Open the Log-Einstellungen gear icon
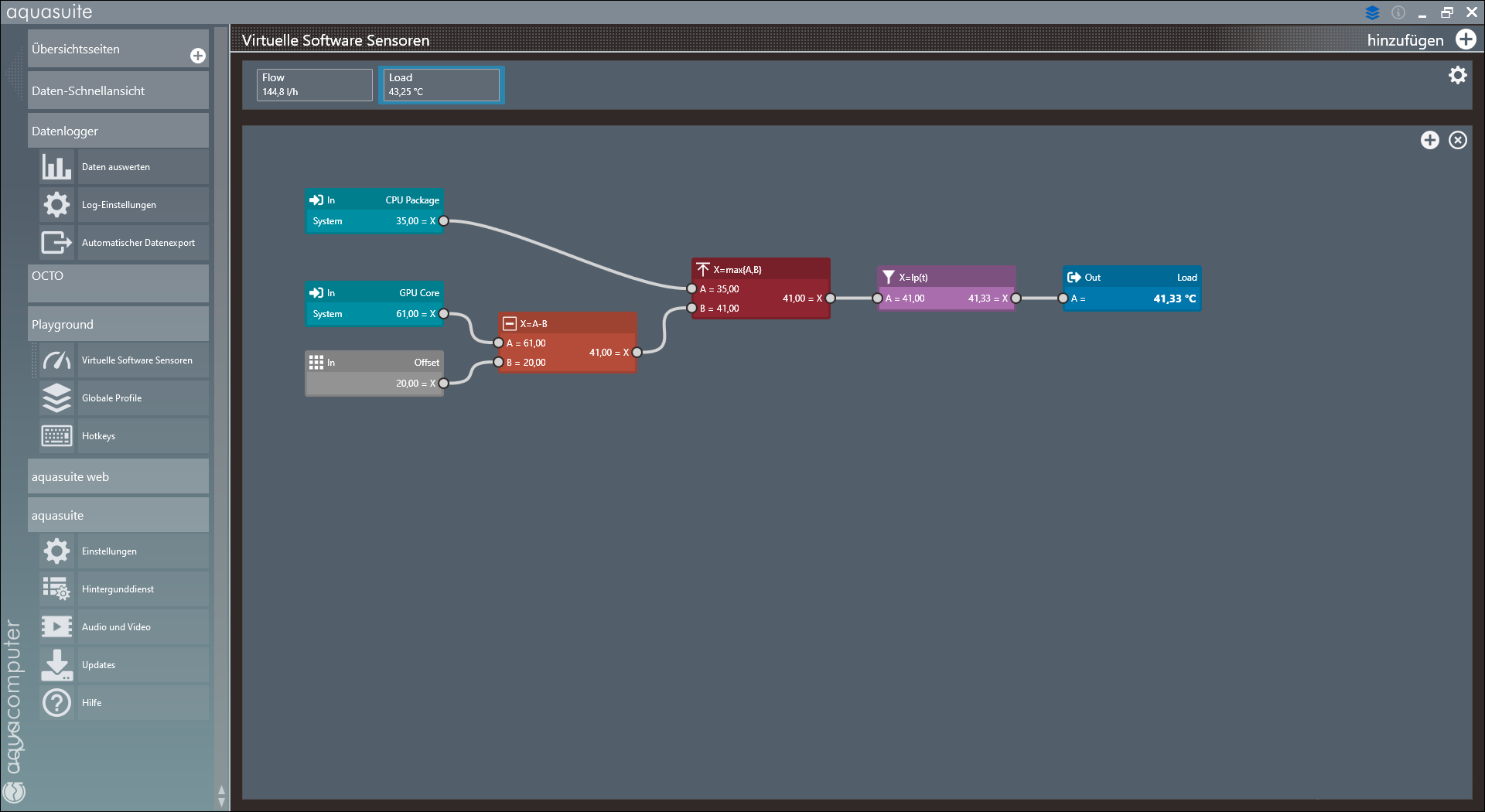 tap(56, 205)
